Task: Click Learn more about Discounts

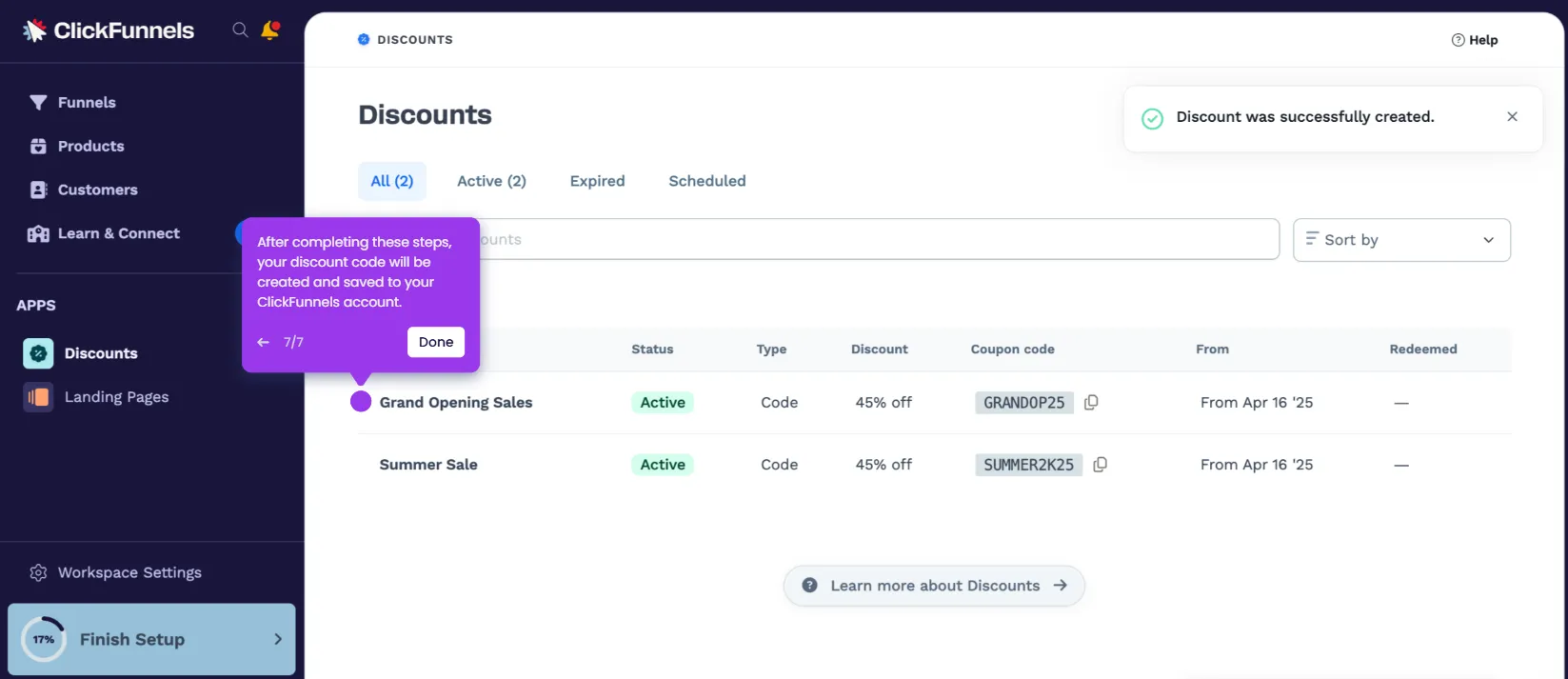Action: (x=934, y=586)
